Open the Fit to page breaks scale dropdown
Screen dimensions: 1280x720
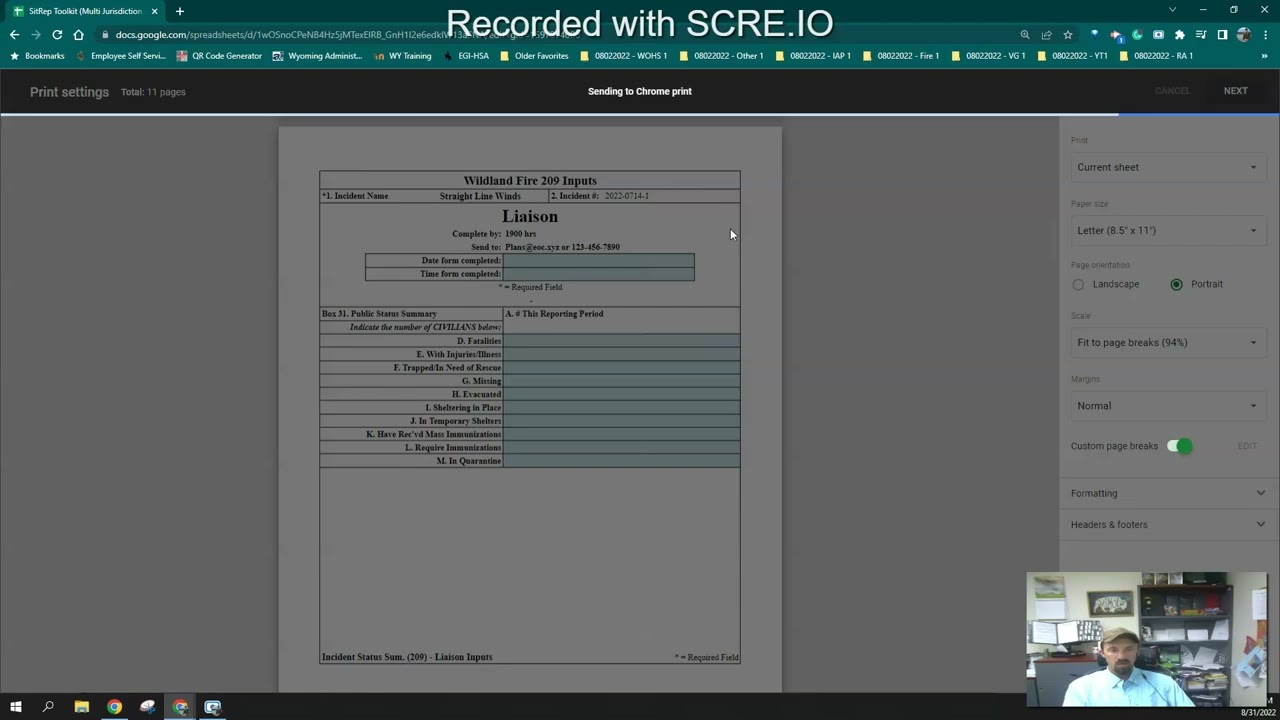1166,342
